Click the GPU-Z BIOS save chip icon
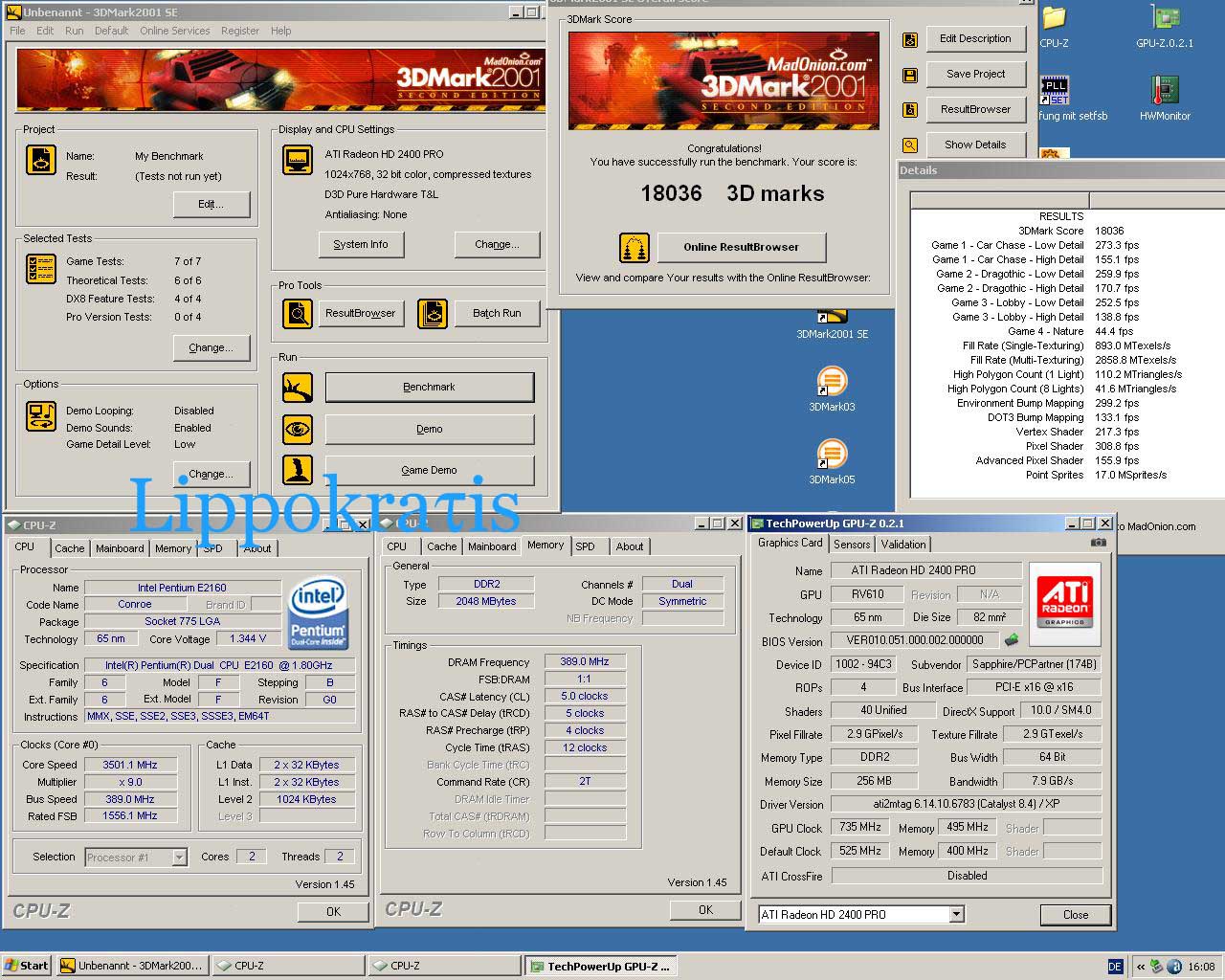 (x=1011, y=639)
